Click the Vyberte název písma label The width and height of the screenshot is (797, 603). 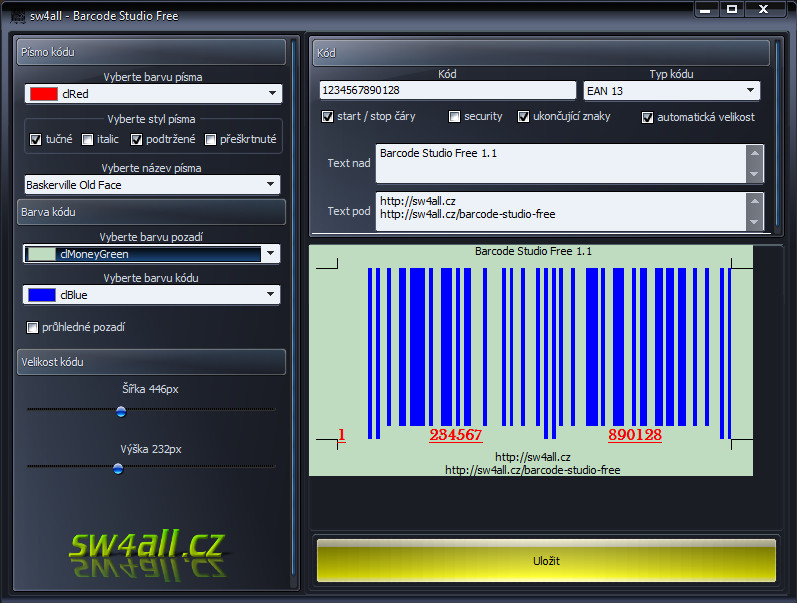151,168
